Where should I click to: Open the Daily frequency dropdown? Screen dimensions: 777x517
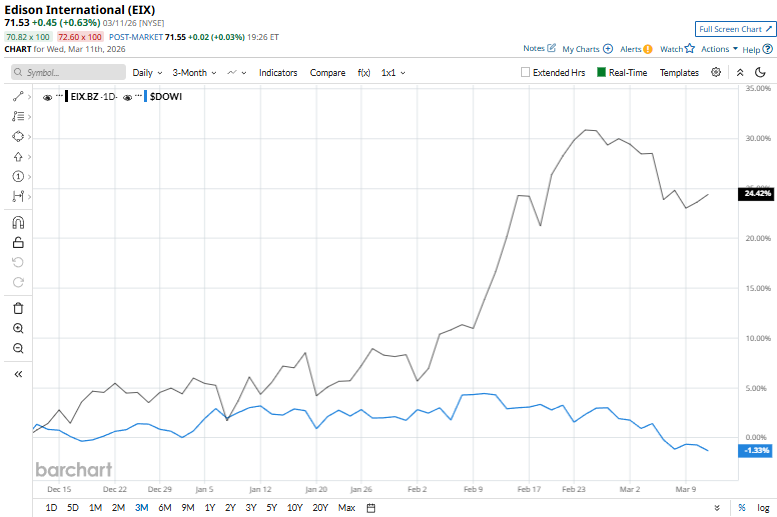147,72
